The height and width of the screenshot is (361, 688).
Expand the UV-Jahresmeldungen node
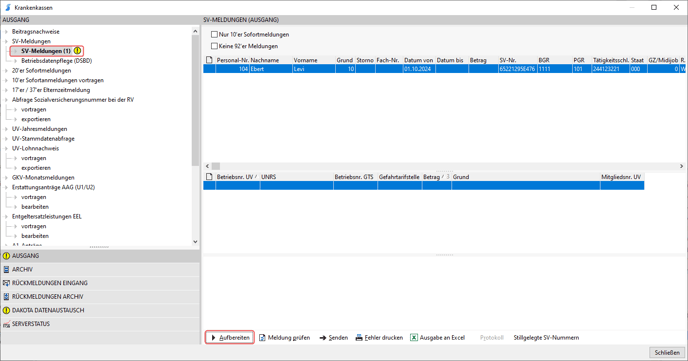pyautogui.click(x=6, y=129)
